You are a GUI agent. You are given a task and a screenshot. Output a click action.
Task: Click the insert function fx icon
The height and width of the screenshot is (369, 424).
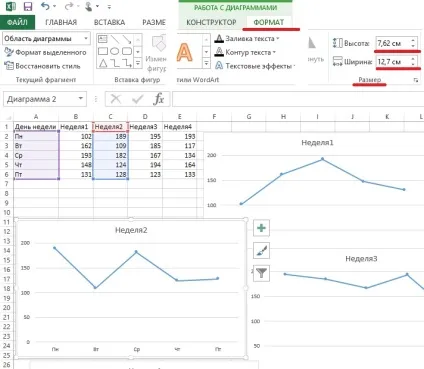[x=159, y=99]
